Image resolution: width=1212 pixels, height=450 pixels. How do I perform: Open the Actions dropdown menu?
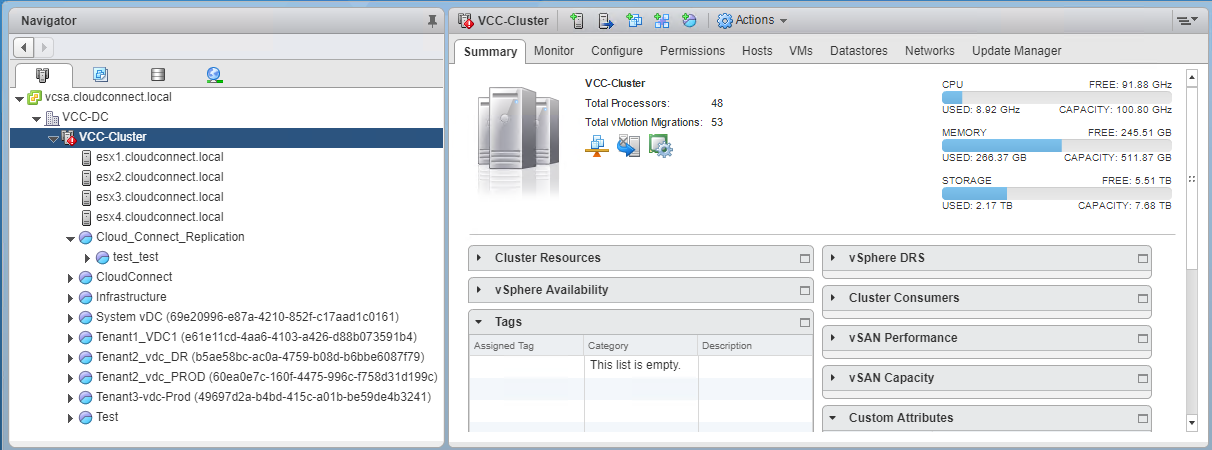pyautogui.click(x=752, y=20)
